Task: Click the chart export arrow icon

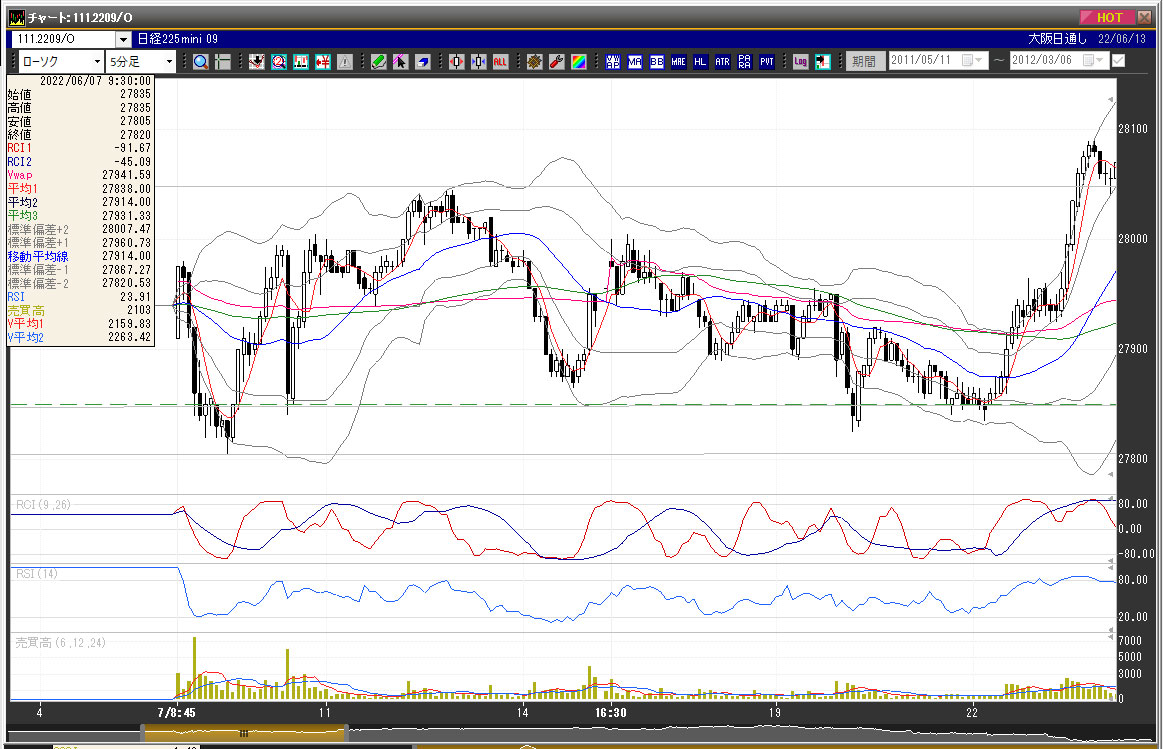Action: pos(823,62)
